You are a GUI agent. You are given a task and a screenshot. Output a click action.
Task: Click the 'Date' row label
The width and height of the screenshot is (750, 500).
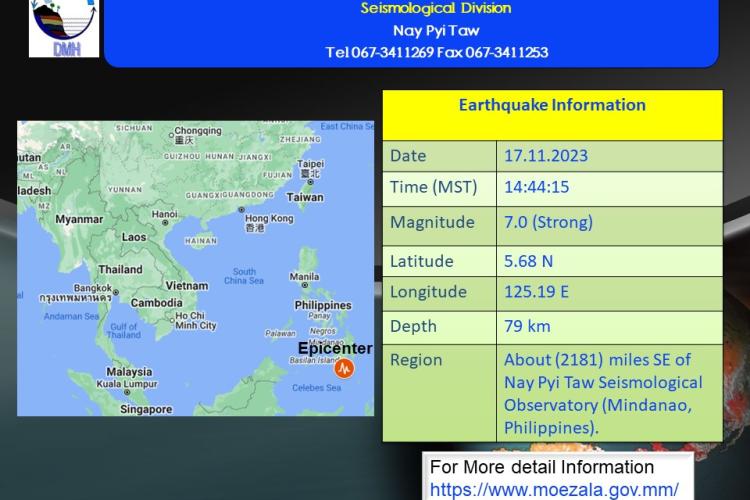pos(408,156)
